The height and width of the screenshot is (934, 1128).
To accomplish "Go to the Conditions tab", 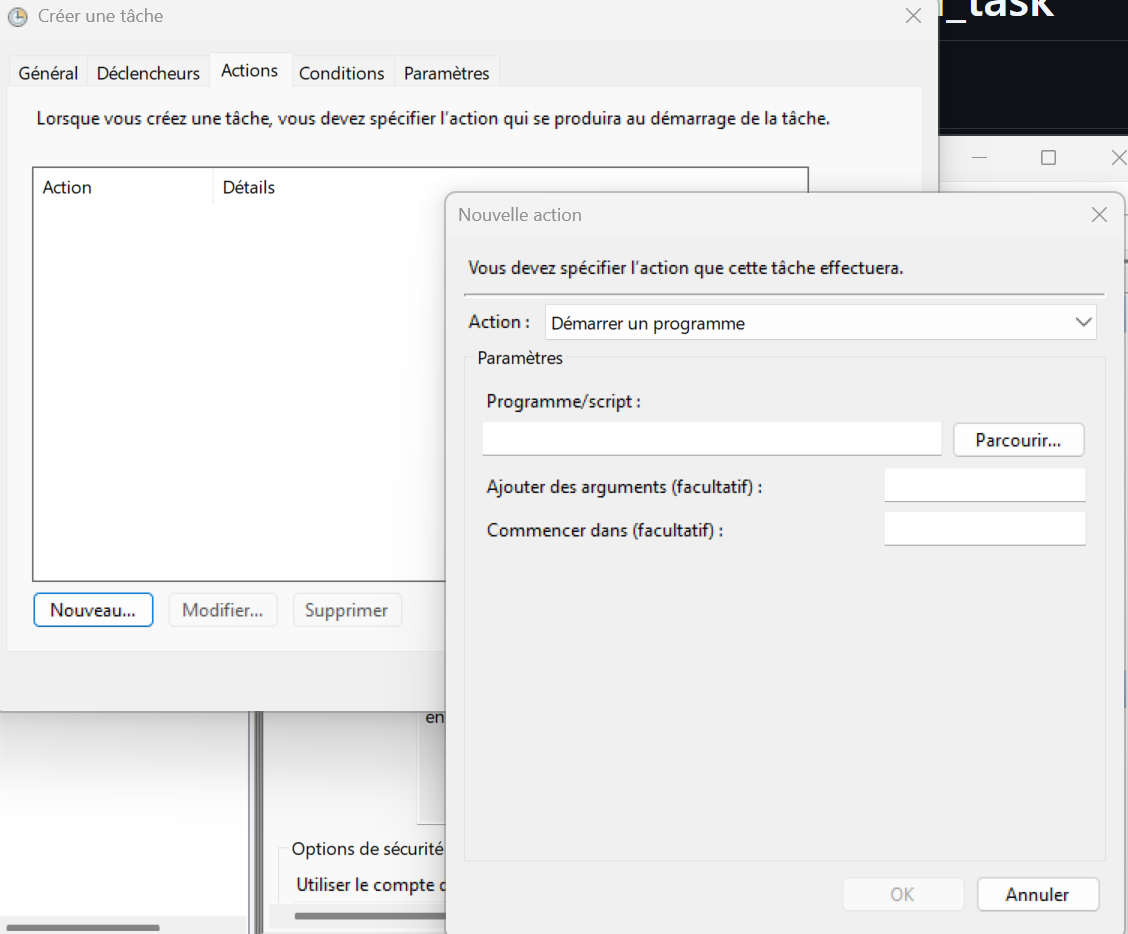I will point(342,73).
